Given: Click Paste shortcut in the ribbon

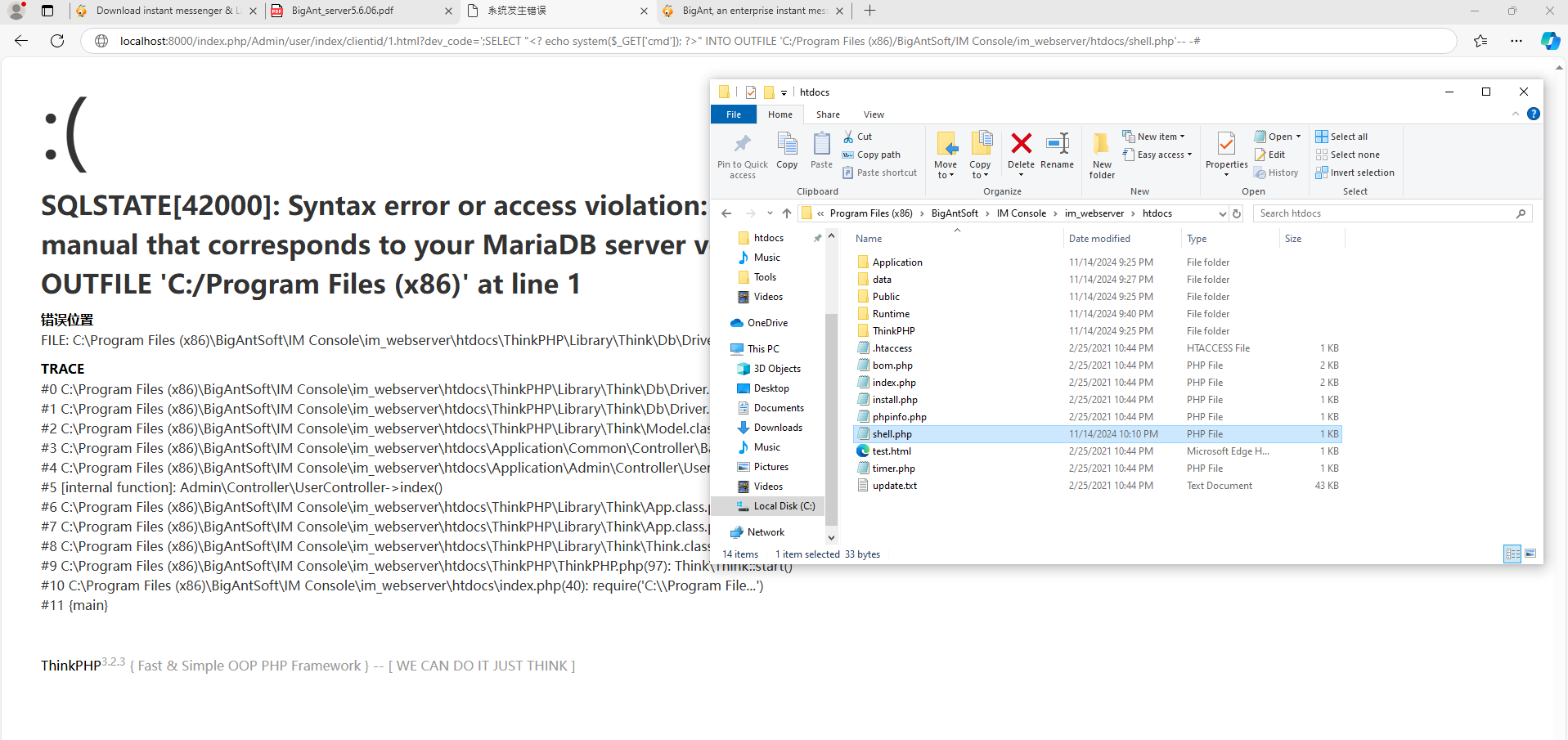Looking at the screenshot, I should point(880,173).
